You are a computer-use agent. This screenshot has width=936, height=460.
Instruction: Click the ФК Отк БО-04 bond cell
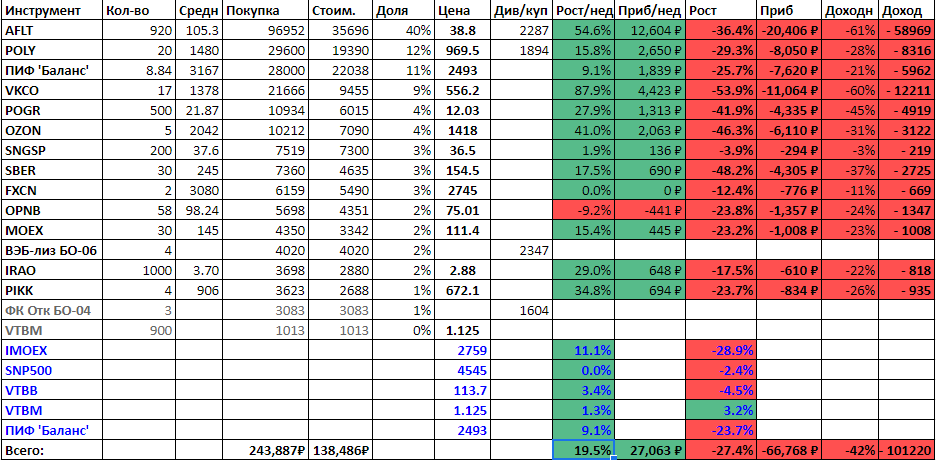51,310
